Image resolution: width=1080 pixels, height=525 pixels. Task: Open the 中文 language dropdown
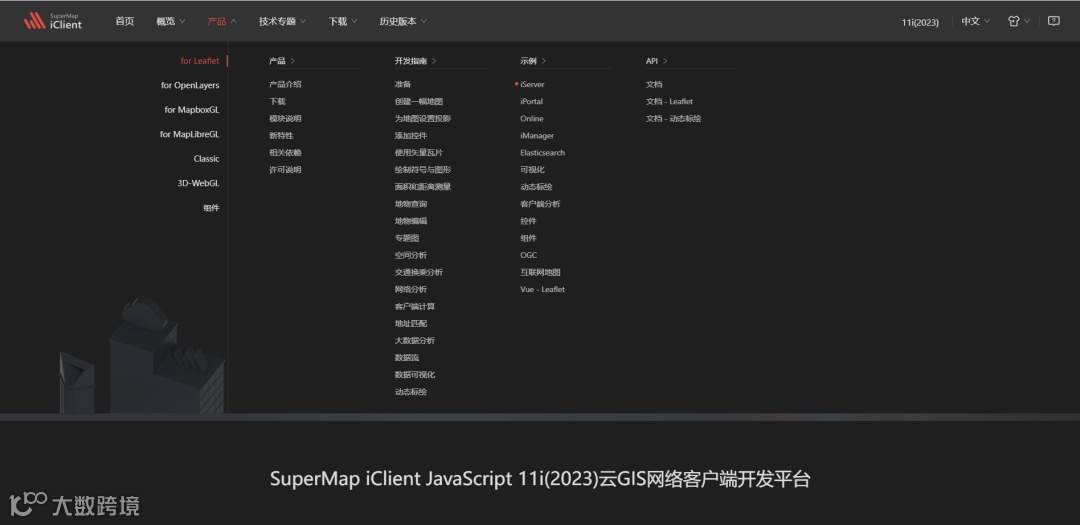click(x=975, y=21)
